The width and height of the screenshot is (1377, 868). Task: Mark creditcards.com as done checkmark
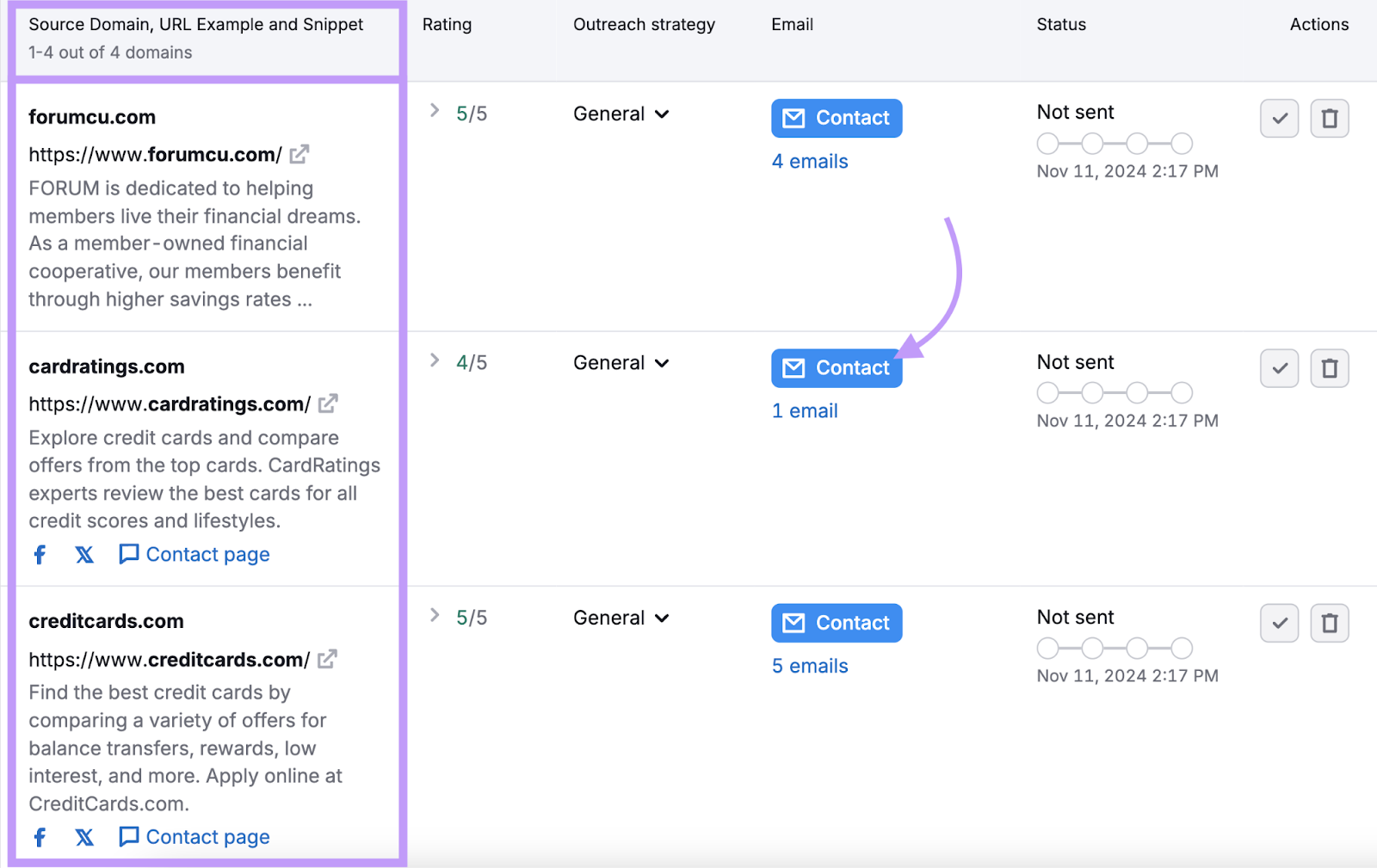[x=1279, y=623]
